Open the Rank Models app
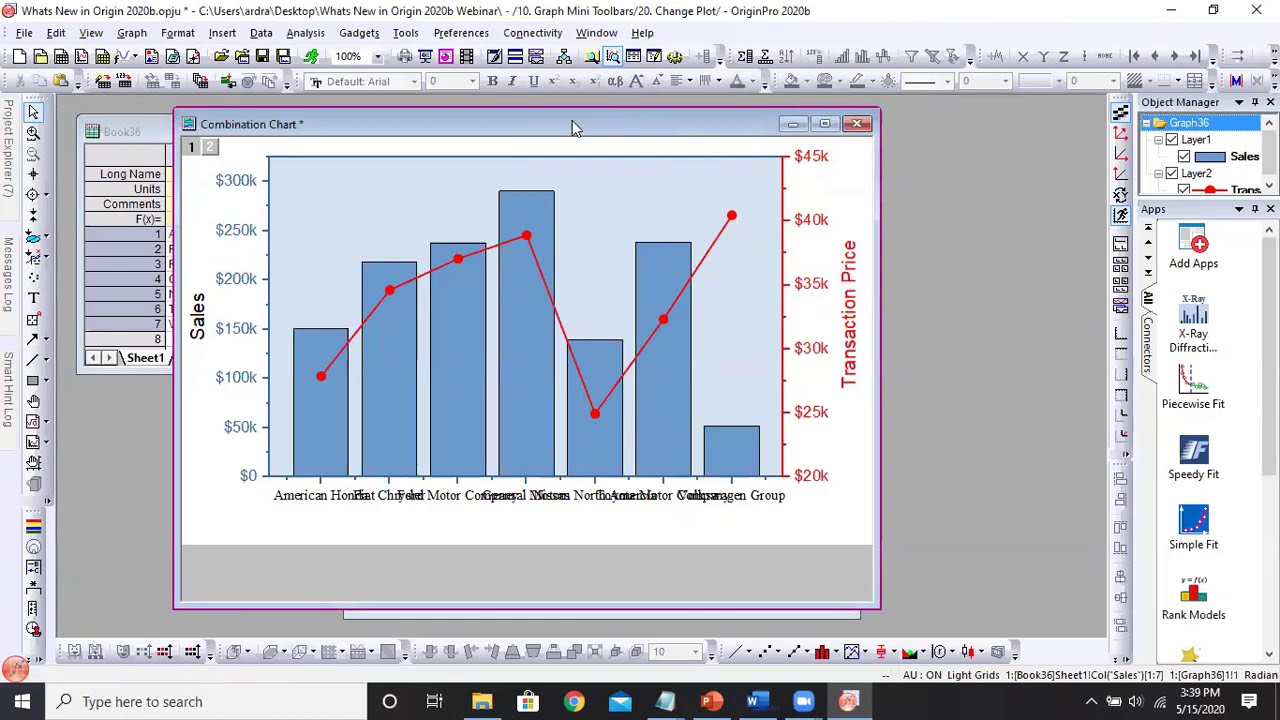Viewport: 1280px width, 720px height. point(1193,598)
